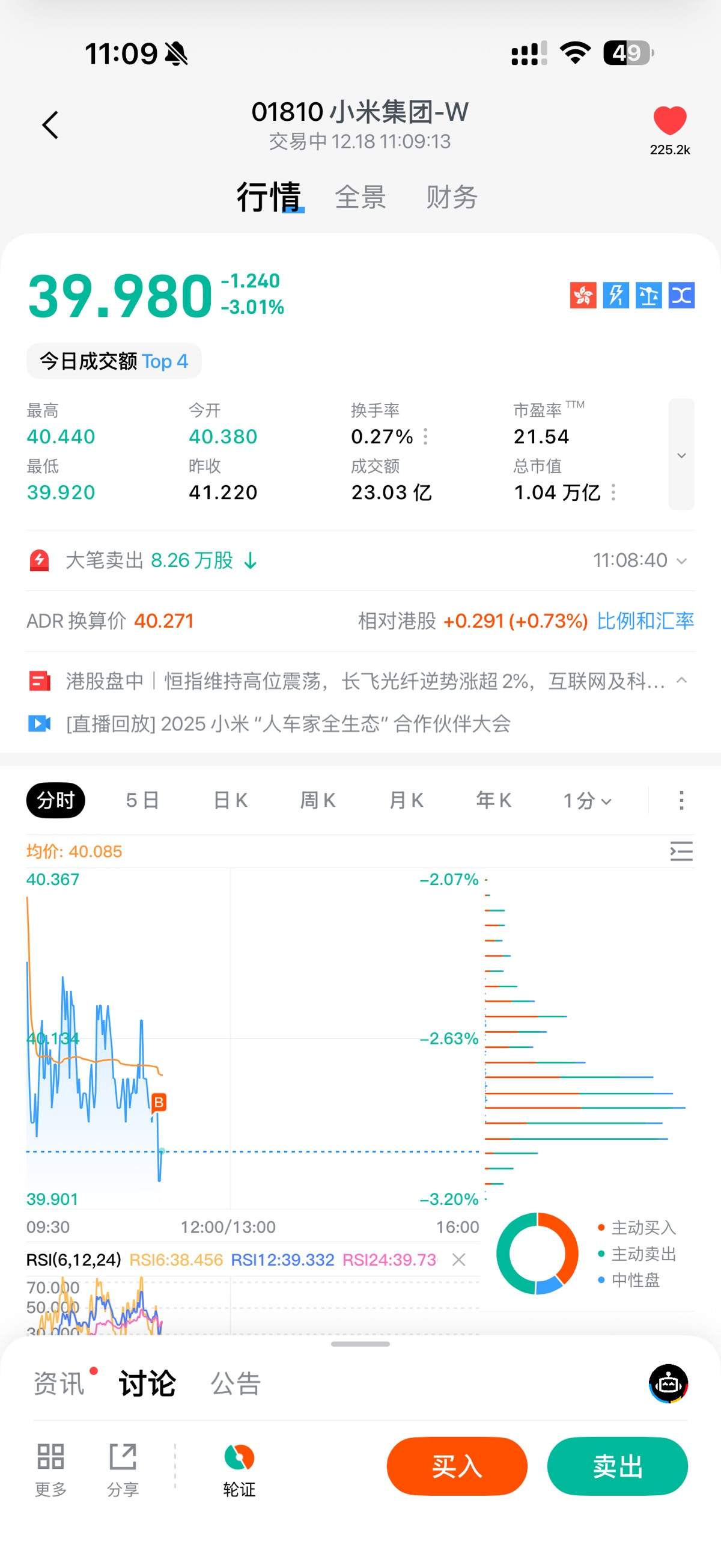Select the 月K chart period
This screenshot has height=1568, width=721.
click(x=406, y=800)
